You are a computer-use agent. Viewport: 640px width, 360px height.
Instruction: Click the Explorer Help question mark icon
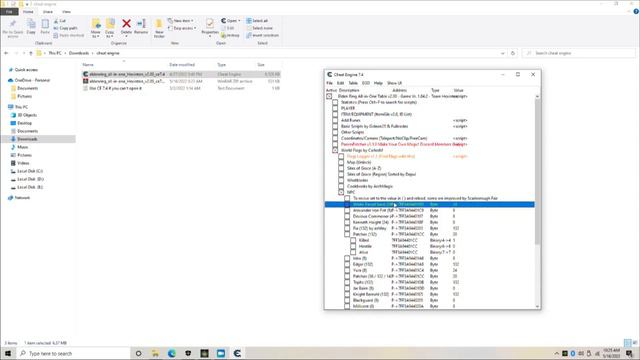coord(636,11)
